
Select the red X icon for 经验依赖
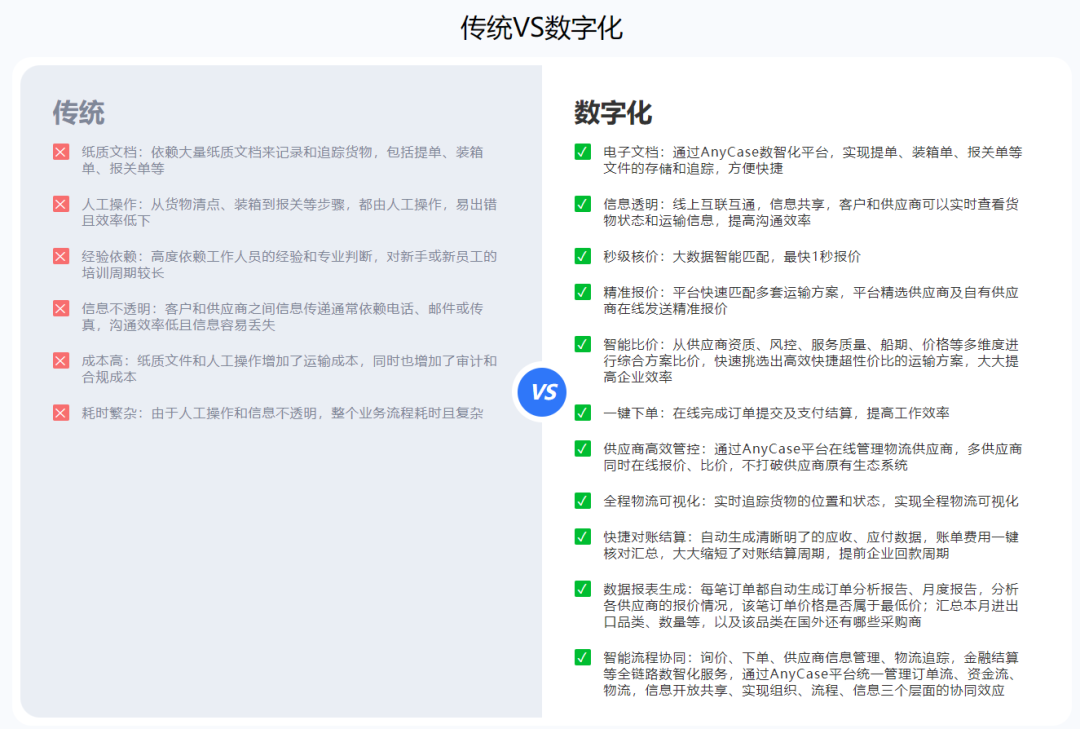pos(61,256)
